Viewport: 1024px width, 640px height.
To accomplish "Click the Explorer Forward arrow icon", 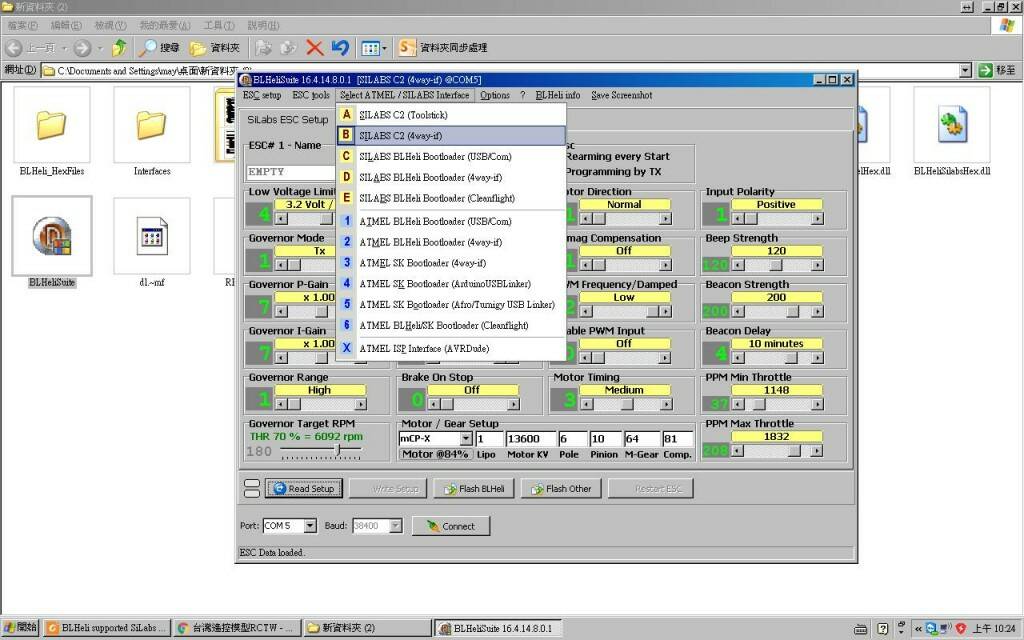I will (x=82, y=48).
